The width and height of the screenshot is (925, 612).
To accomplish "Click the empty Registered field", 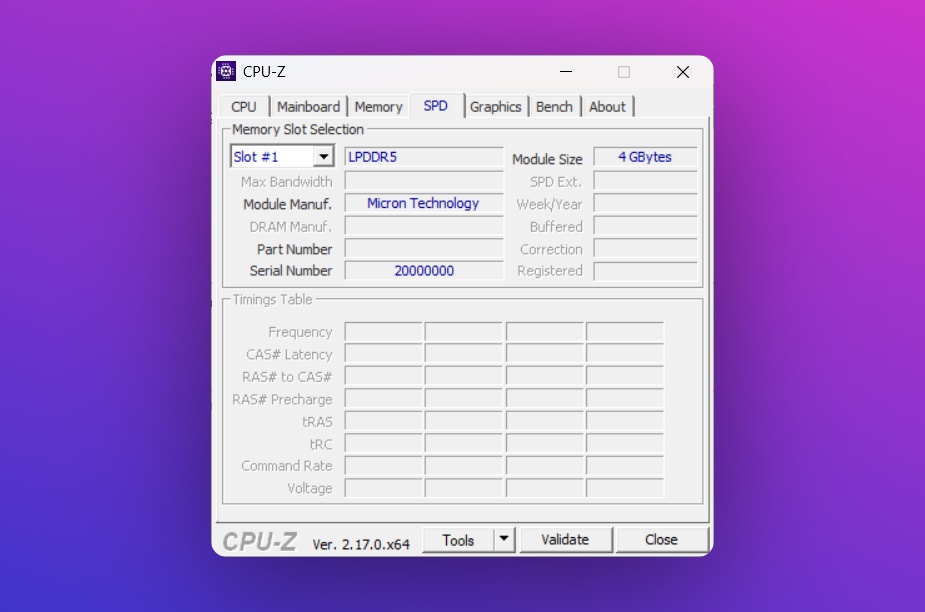I will (645, 271).
